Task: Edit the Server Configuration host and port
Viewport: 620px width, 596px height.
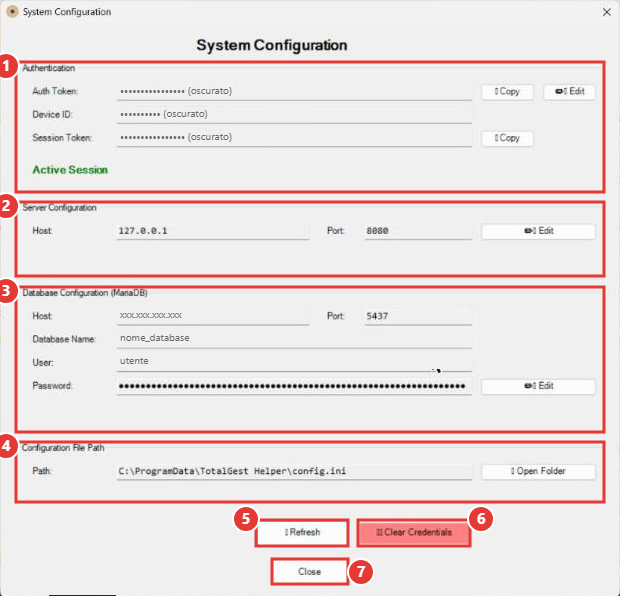Action: pos(538,231)
